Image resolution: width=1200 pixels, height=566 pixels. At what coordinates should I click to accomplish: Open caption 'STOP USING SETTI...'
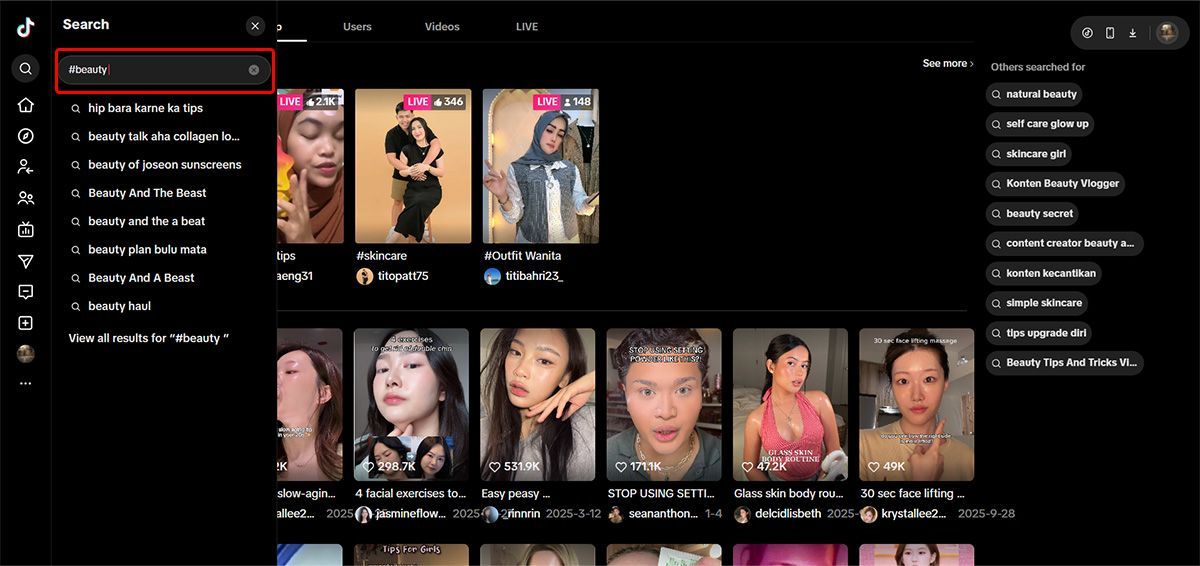click(x=662, y=493)
